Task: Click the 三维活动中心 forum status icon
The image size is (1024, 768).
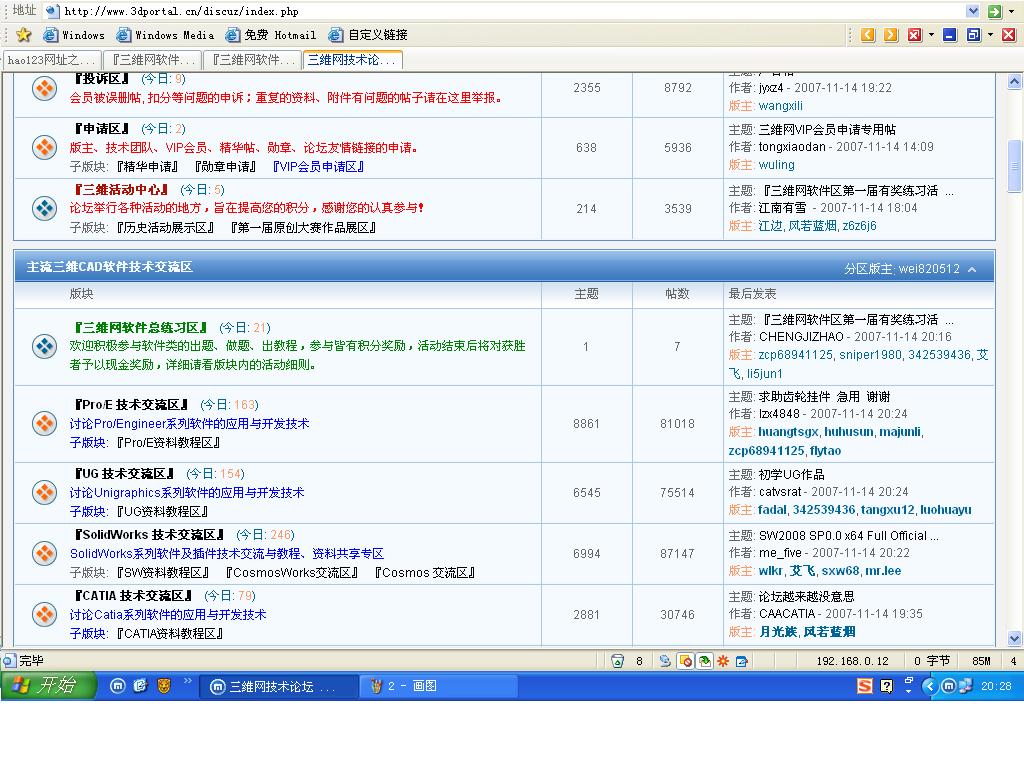Action: pyautogui.click(x=44, y=208)
